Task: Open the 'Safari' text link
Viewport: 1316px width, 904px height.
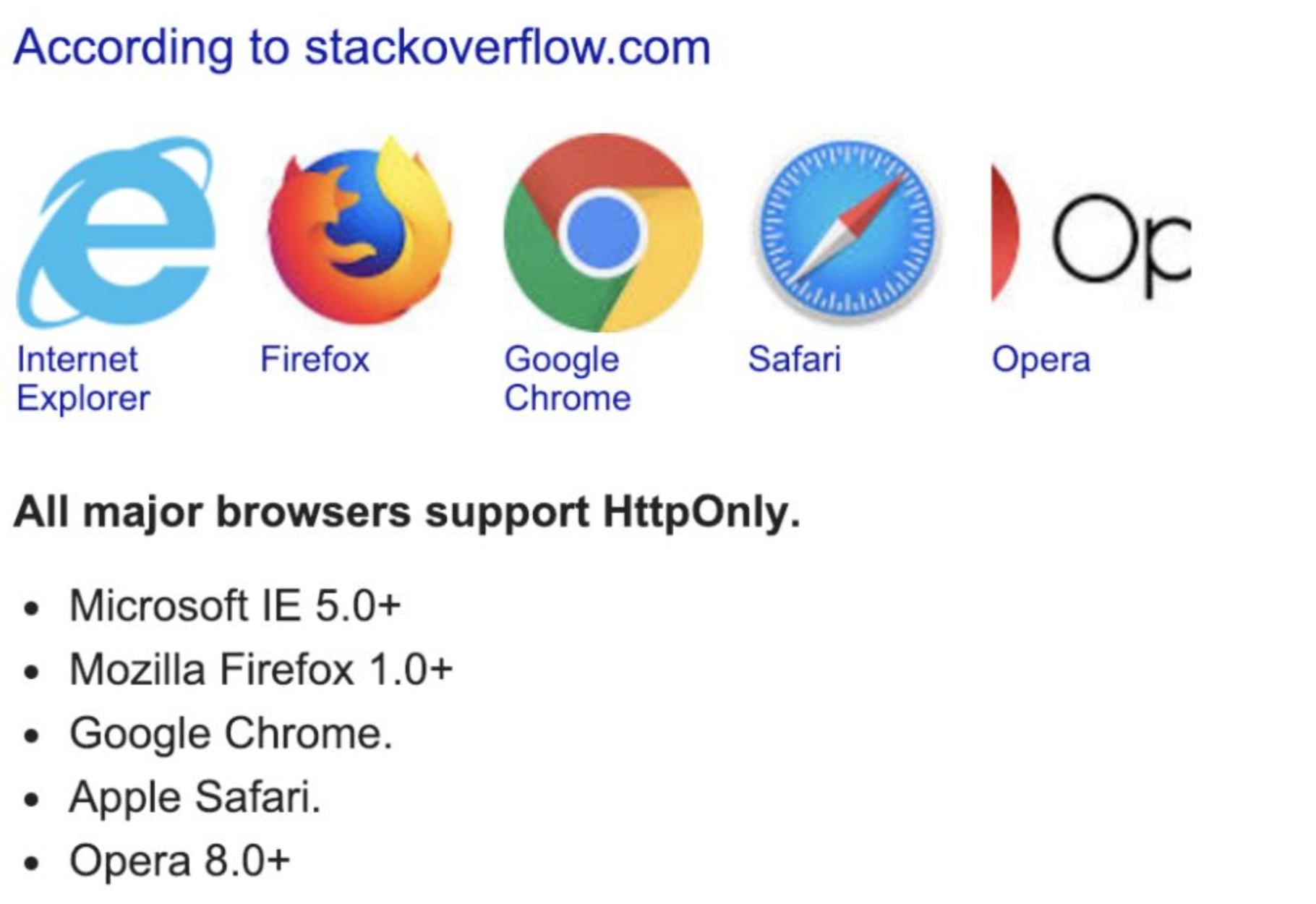Action: click(x=795, y=359)
